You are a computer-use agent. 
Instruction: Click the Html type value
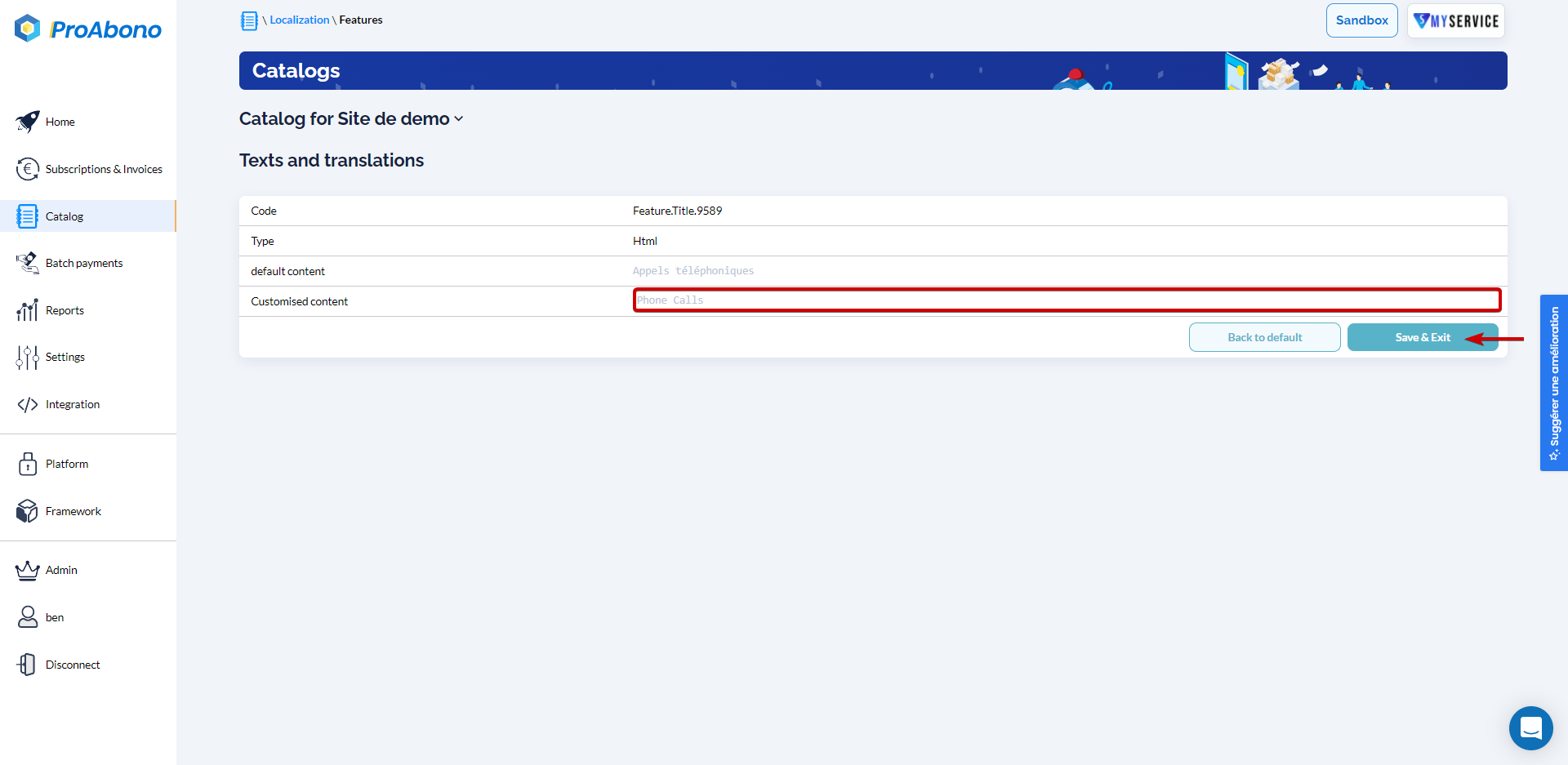tap(645, 241)
